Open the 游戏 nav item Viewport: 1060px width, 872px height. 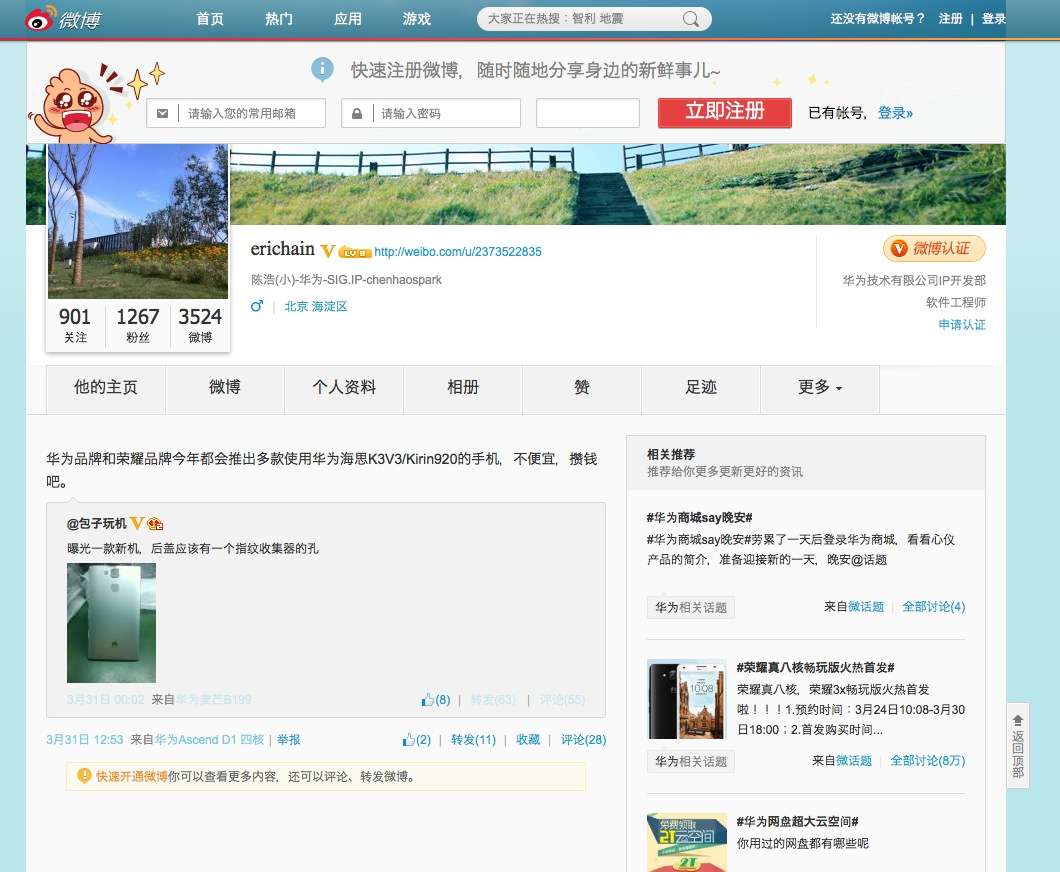(x=416, y=19)
